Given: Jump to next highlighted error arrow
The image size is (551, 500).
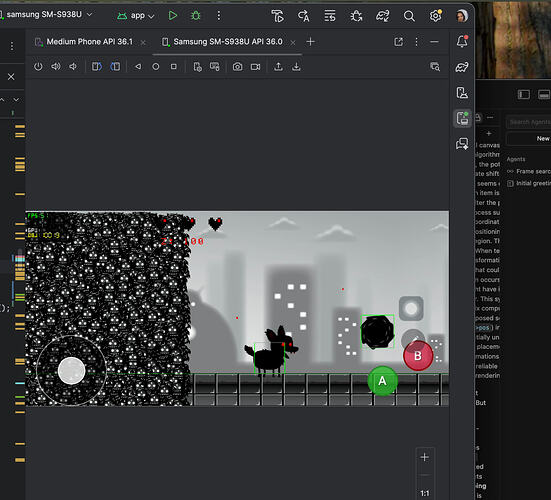Looking at the screenshot, I should [16, 100].
